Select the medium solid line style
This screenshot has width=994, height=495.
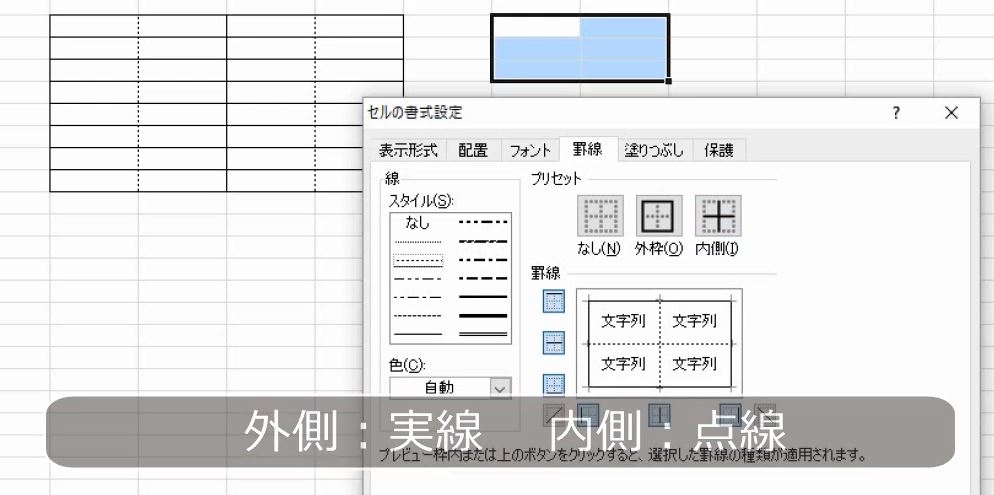(483, 297)
